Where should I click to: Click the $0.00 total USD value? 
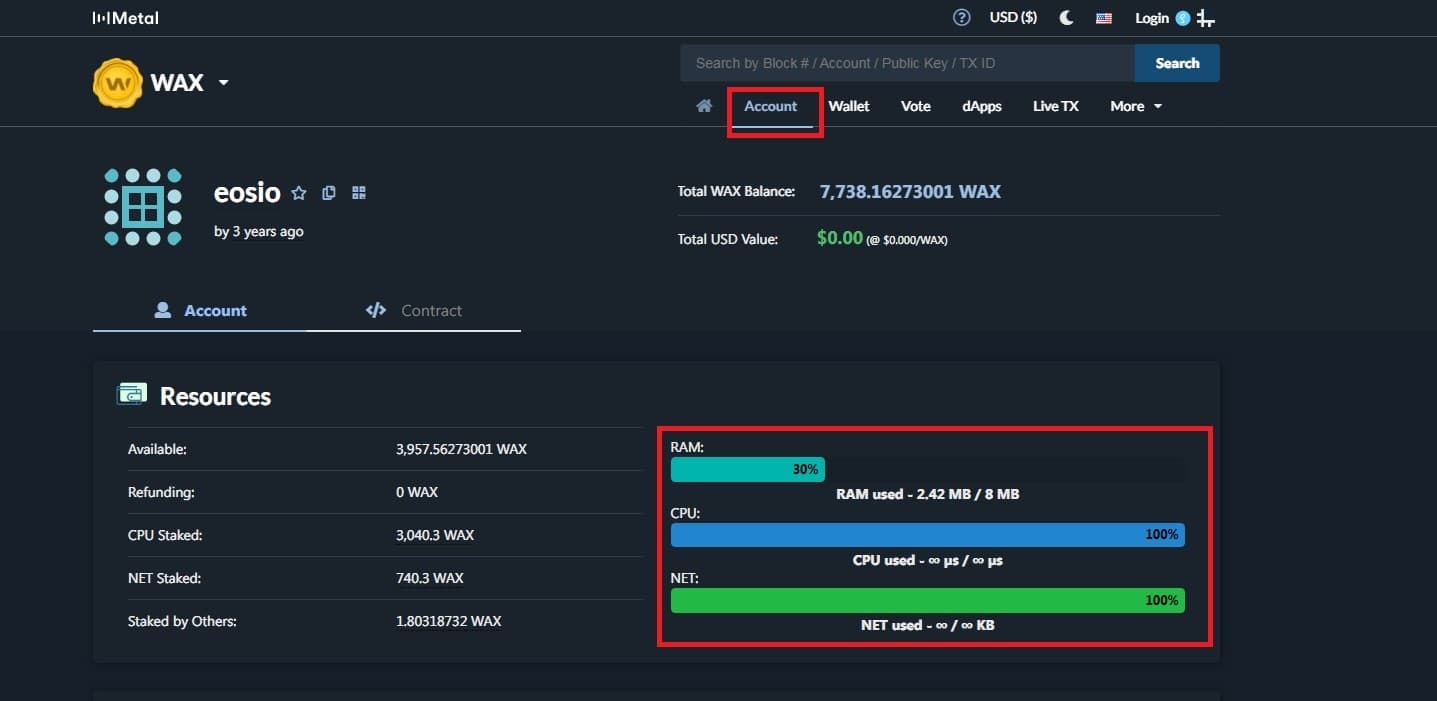click(x=840, y=238)
